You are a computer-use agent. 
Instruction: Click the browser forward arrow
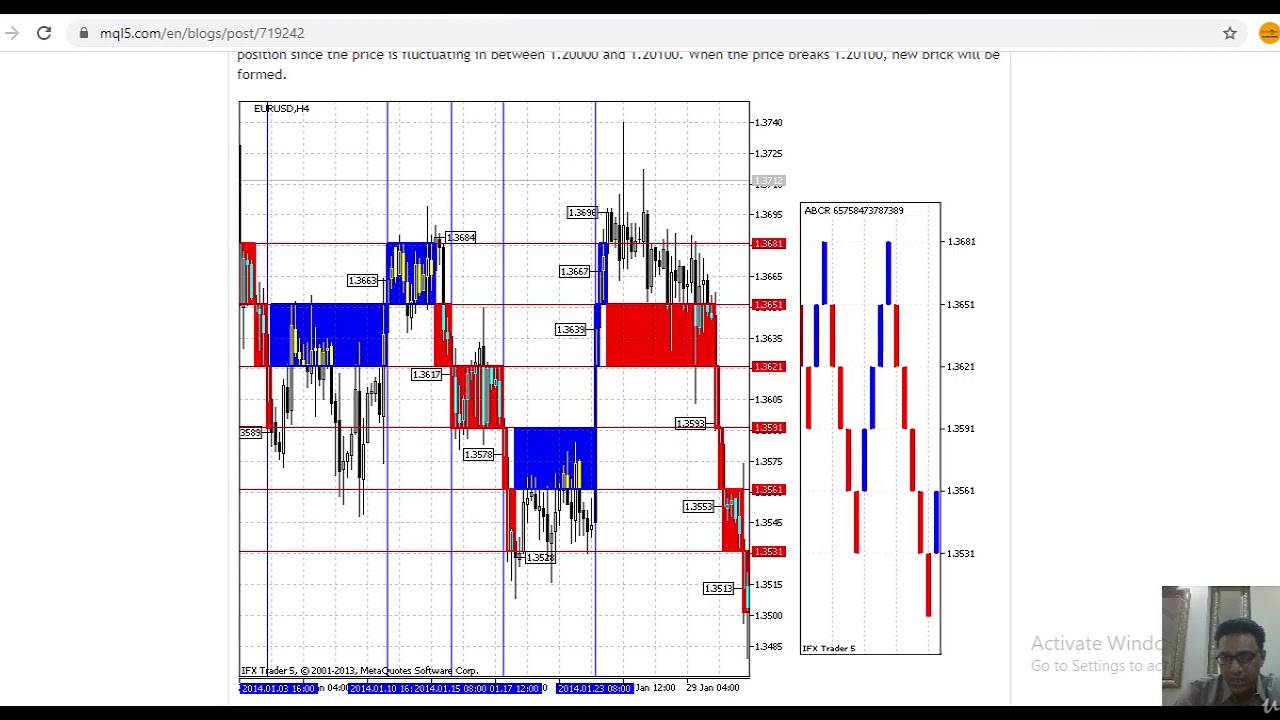pyautogui.click(x=11, y=33)
